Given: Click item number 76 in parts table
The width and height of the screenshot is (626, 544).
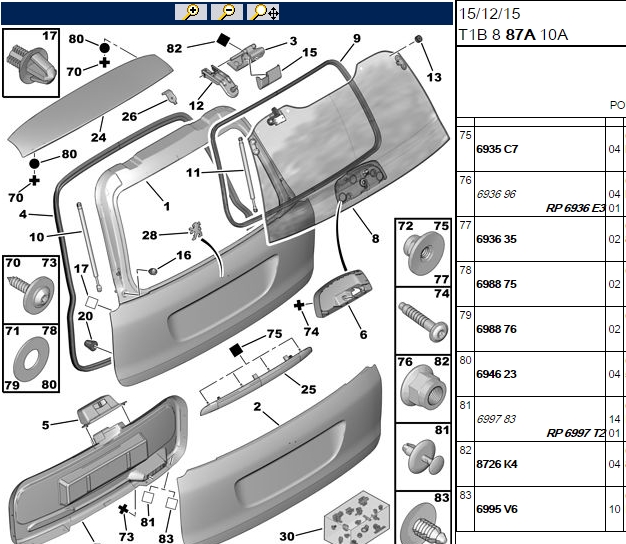Looking at the screenshot, I should [465, 180].
